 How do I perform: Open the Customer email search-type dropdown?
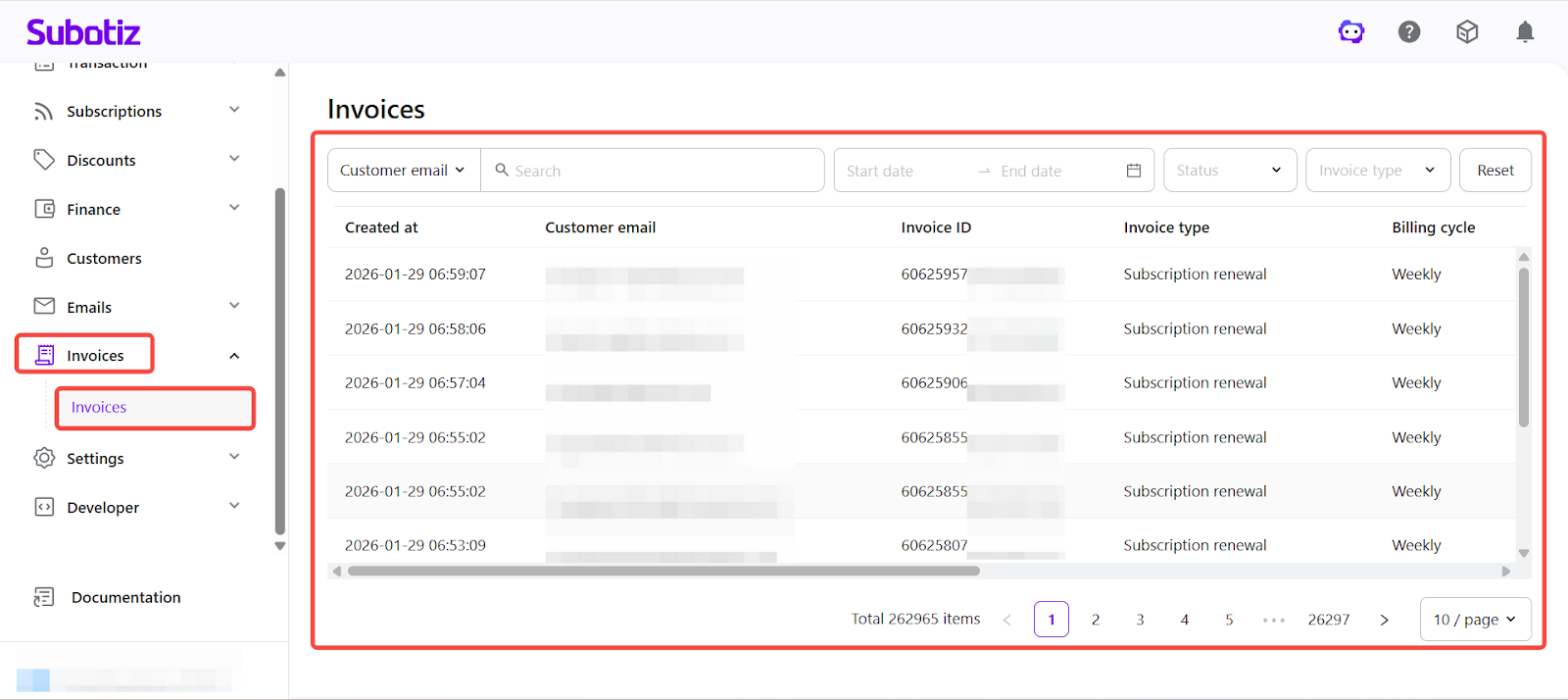[403, 171]
